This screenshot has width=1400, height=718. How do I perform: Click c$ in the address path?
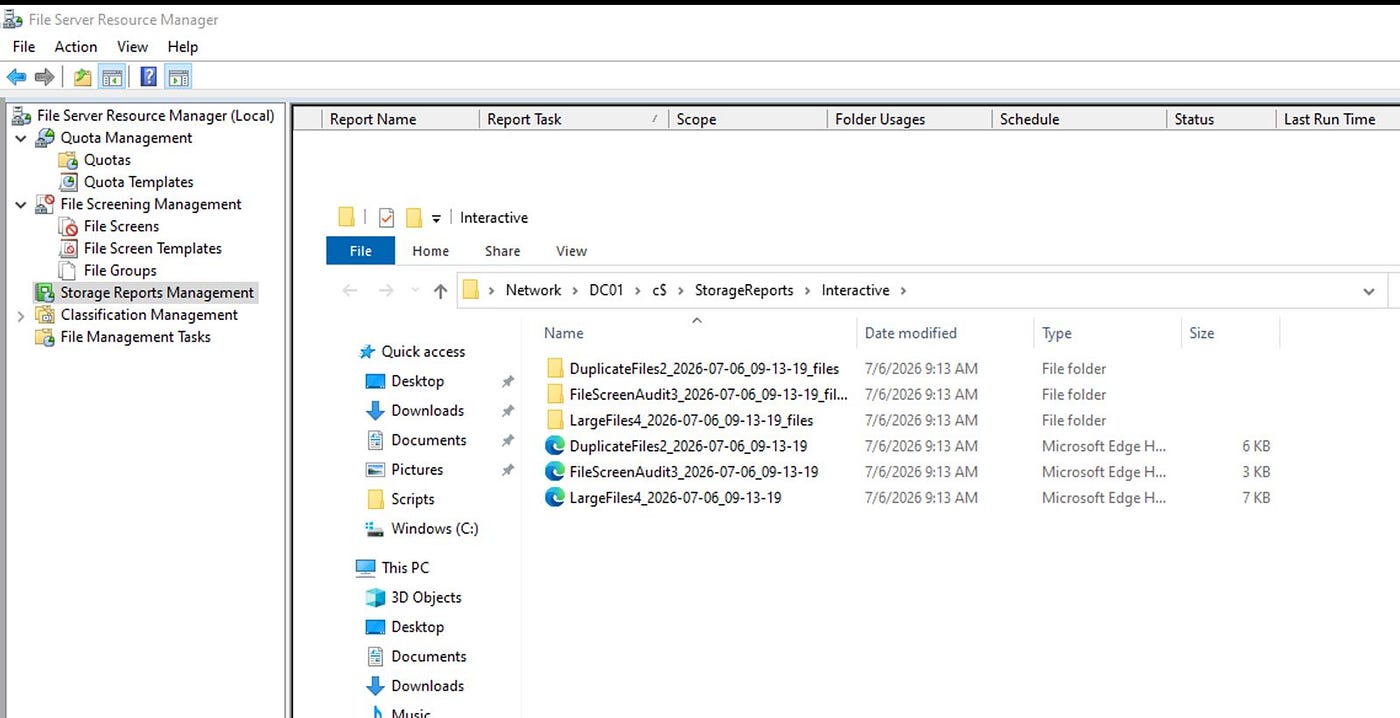coord(659,290)
